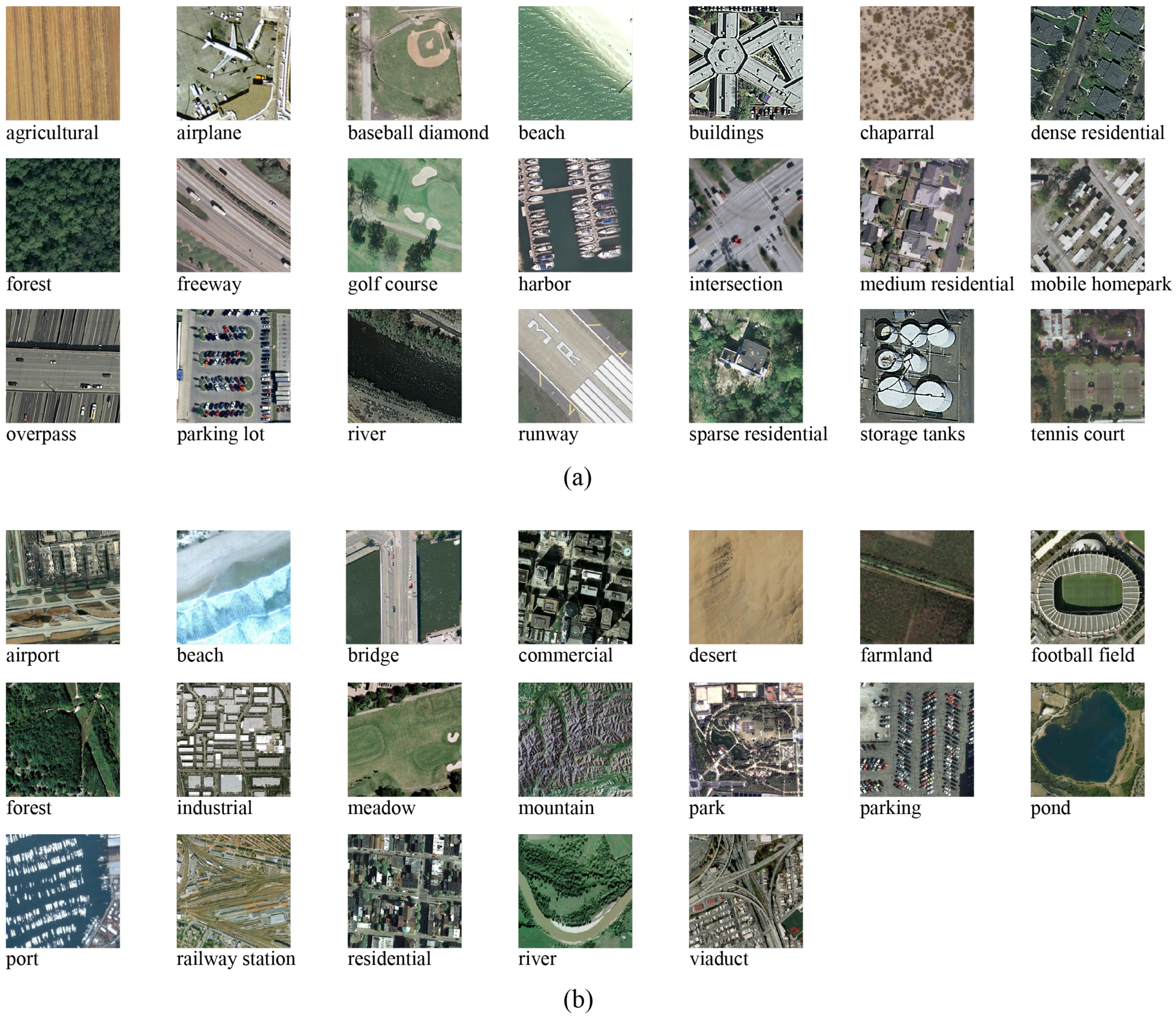Click the port image with white boats

pyautogui.click(x=63, y=891)
